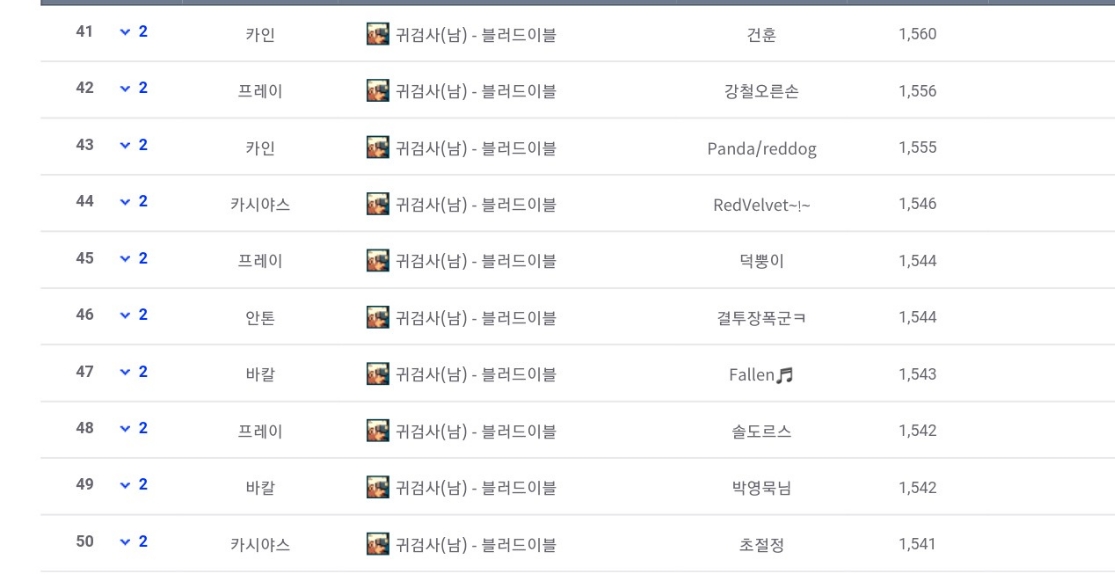Click class icon in Fallen row
Screen dimensions: 1115x576
pos(378,374)
